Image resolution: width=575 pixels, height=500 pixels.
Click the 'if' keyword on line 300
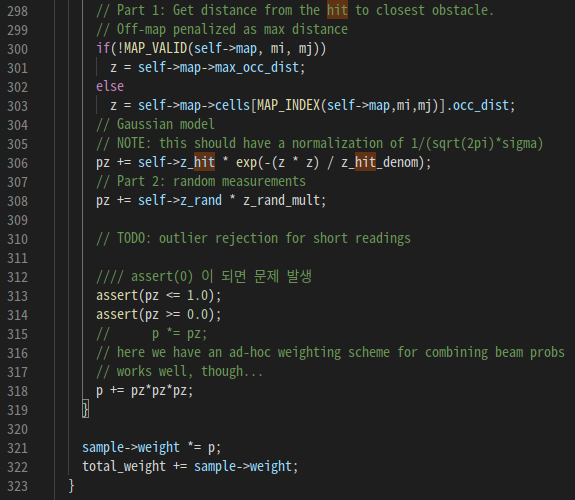103,48
